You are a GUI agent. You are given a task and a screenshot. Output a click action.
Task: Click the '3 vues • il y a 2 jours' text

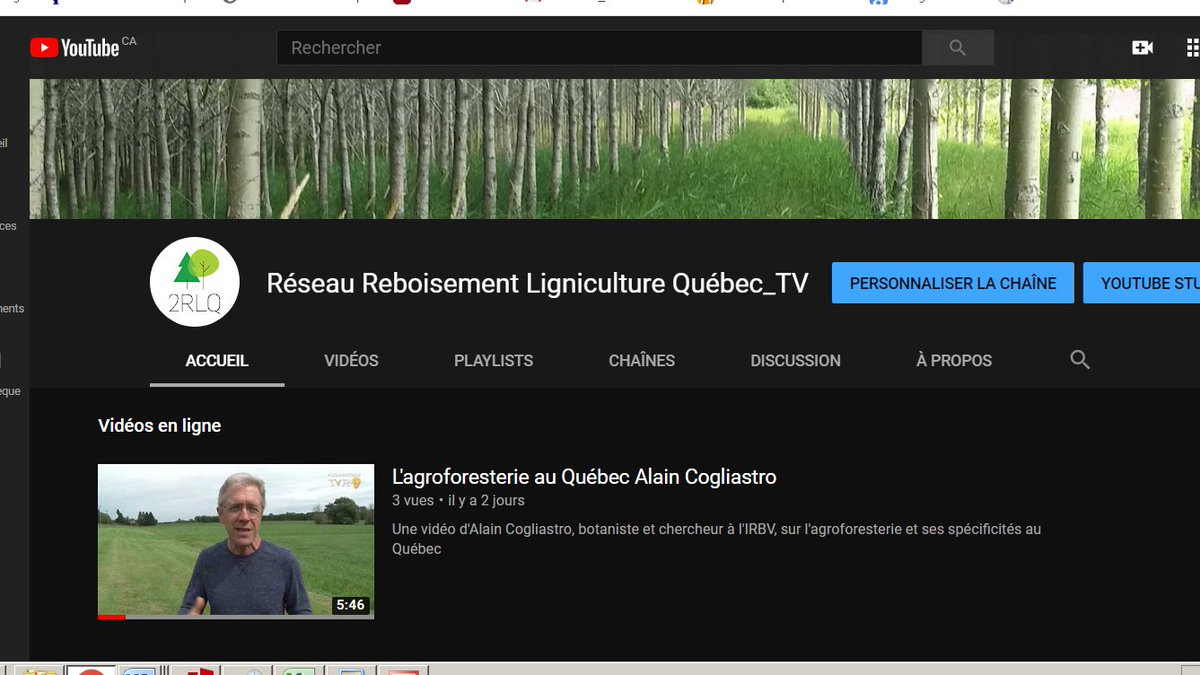(x=458, y=501)
